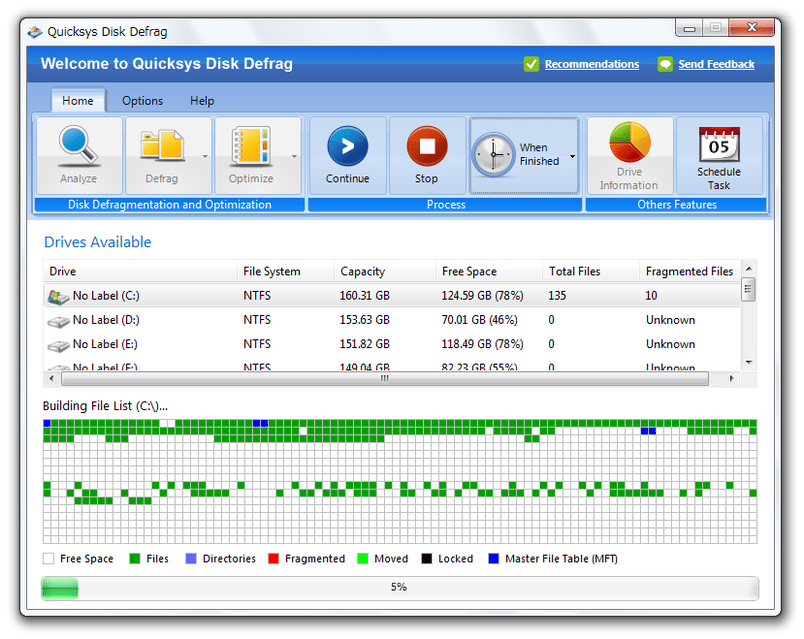Expand the Optimize dropdown arrow
Viewport: 804px width, 639px height.
[294, 156]
